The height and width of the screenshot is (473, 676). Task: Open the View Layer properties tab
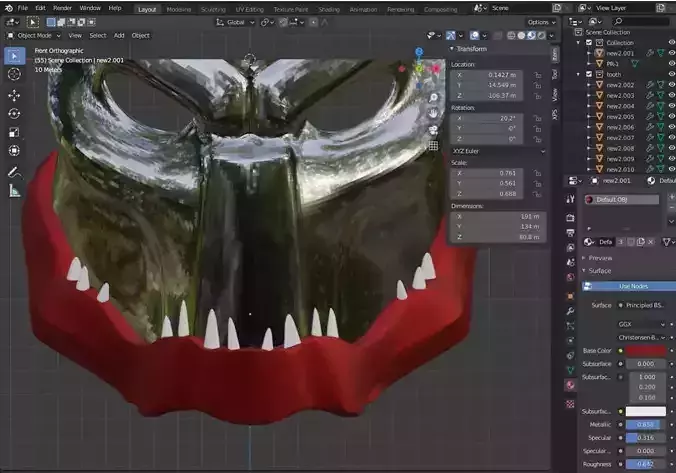(570, 247)
